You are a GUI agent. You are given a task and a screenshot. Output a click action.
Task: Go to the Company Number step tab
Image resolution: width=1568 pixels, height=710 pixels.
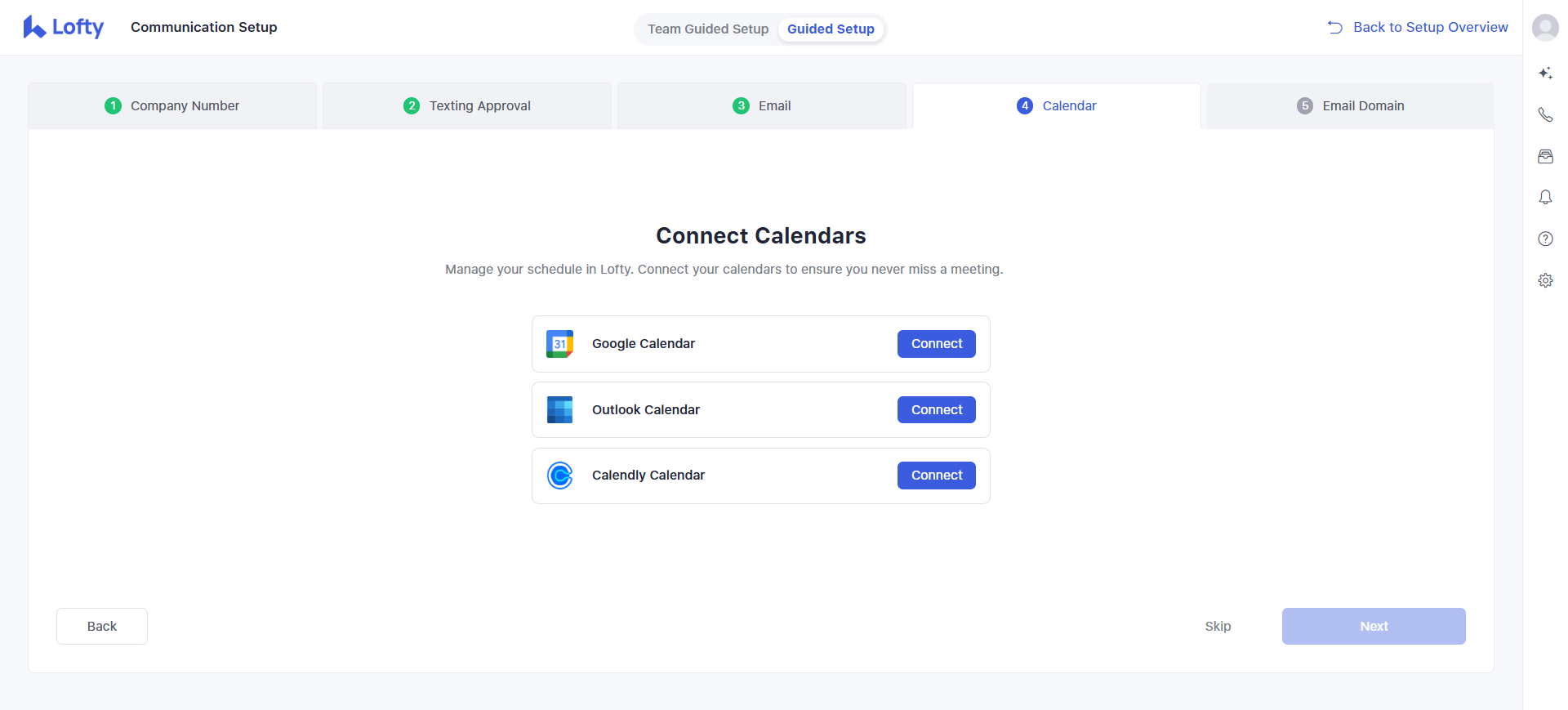point(172,105)
